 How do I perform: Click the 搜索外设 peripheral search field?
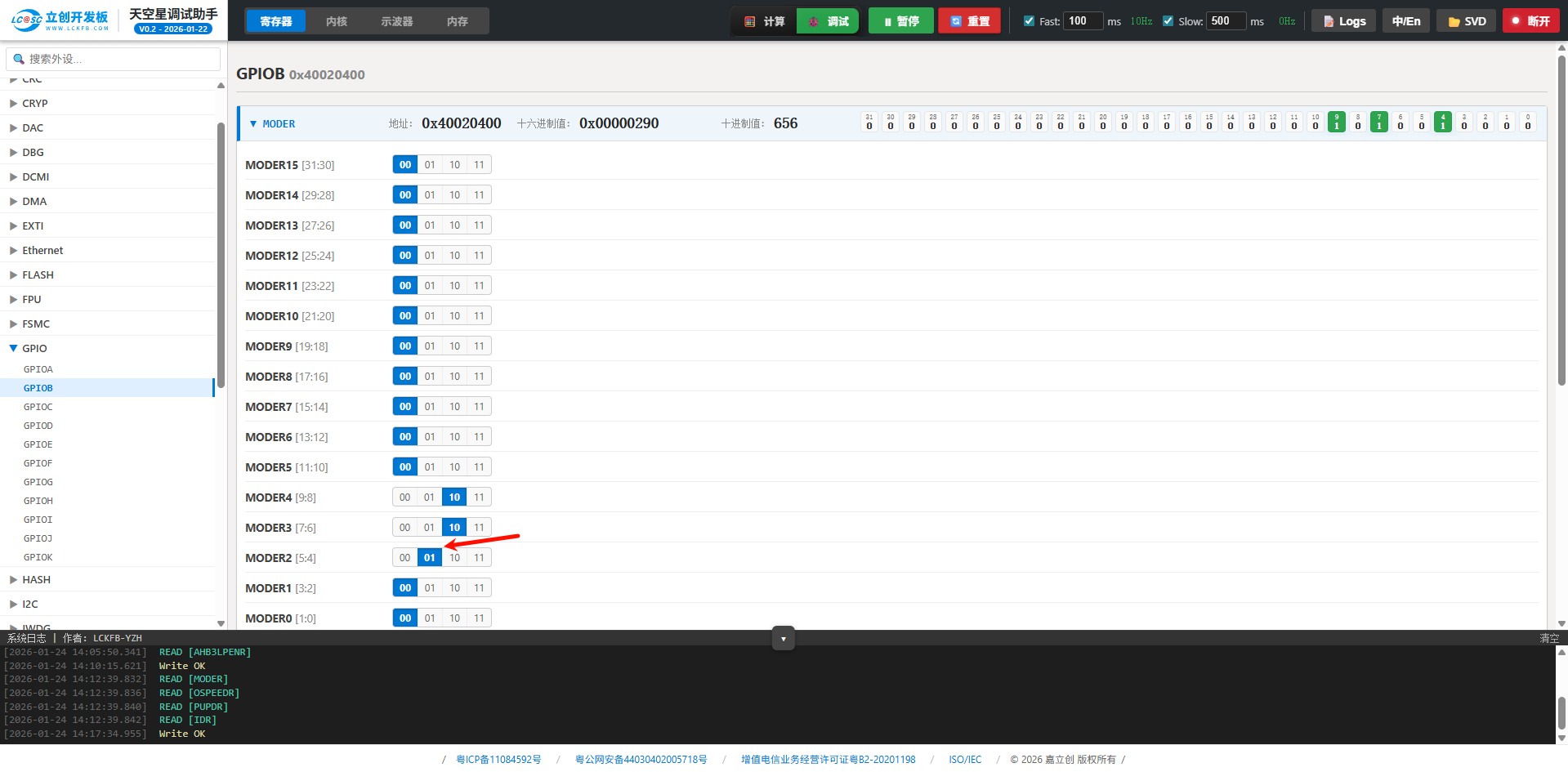point(114,59)
